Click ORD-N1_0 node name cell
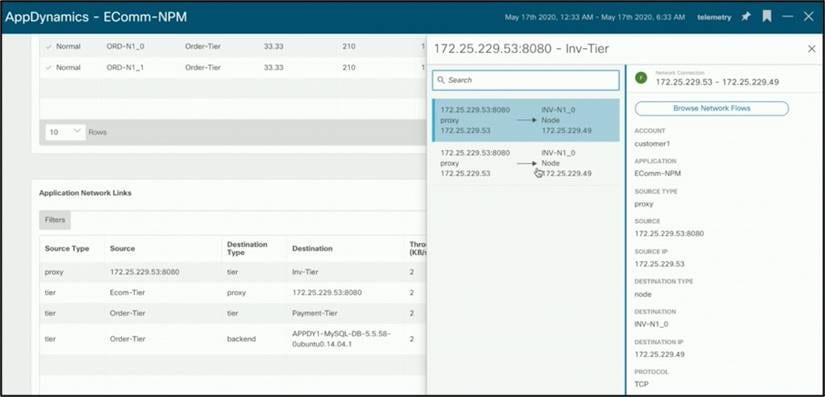This screenshot has width=825, height=397. click(x=125, y=46)
